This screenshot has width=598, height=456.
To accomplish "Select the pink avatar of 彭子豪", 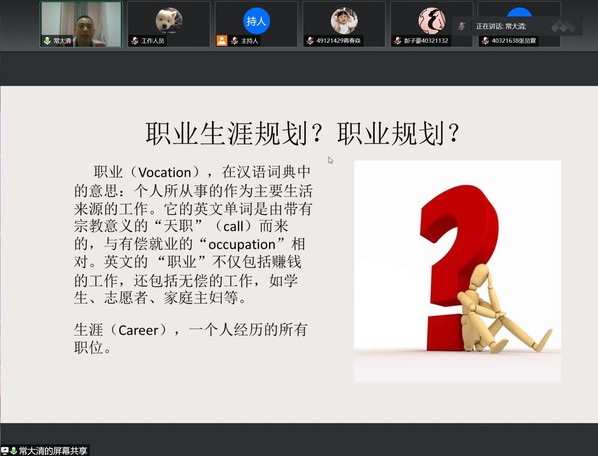I will pyautogui.click(x=432, y=21).
